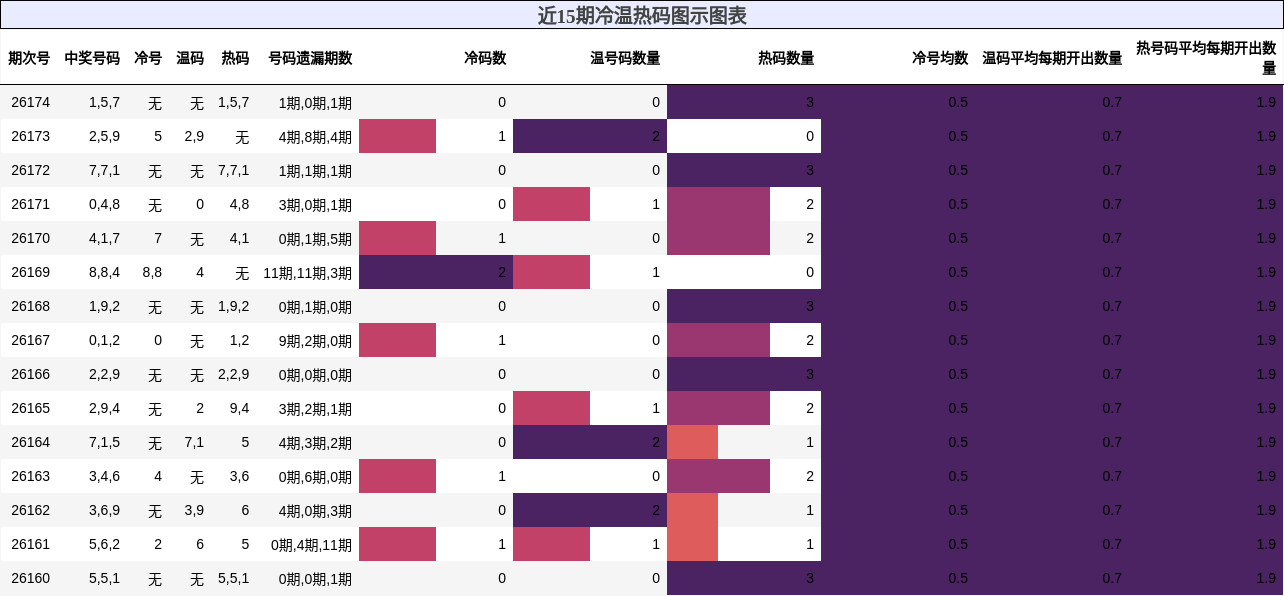1284x596 pixels.
Task: Click period number 26174
Action: click(x=30, y=102)
